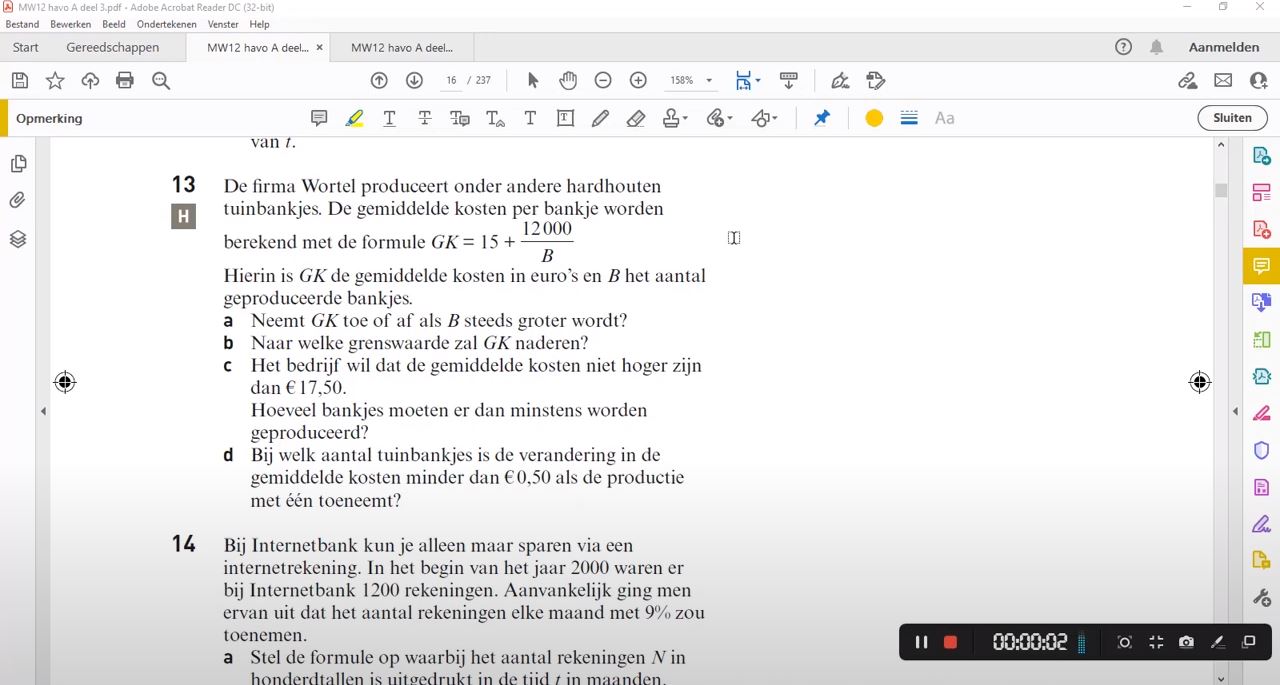Open the attach file paperclip dropdown
This screenshot has width=1280, height=685.
pyautogui.click(x=720, y=118)
